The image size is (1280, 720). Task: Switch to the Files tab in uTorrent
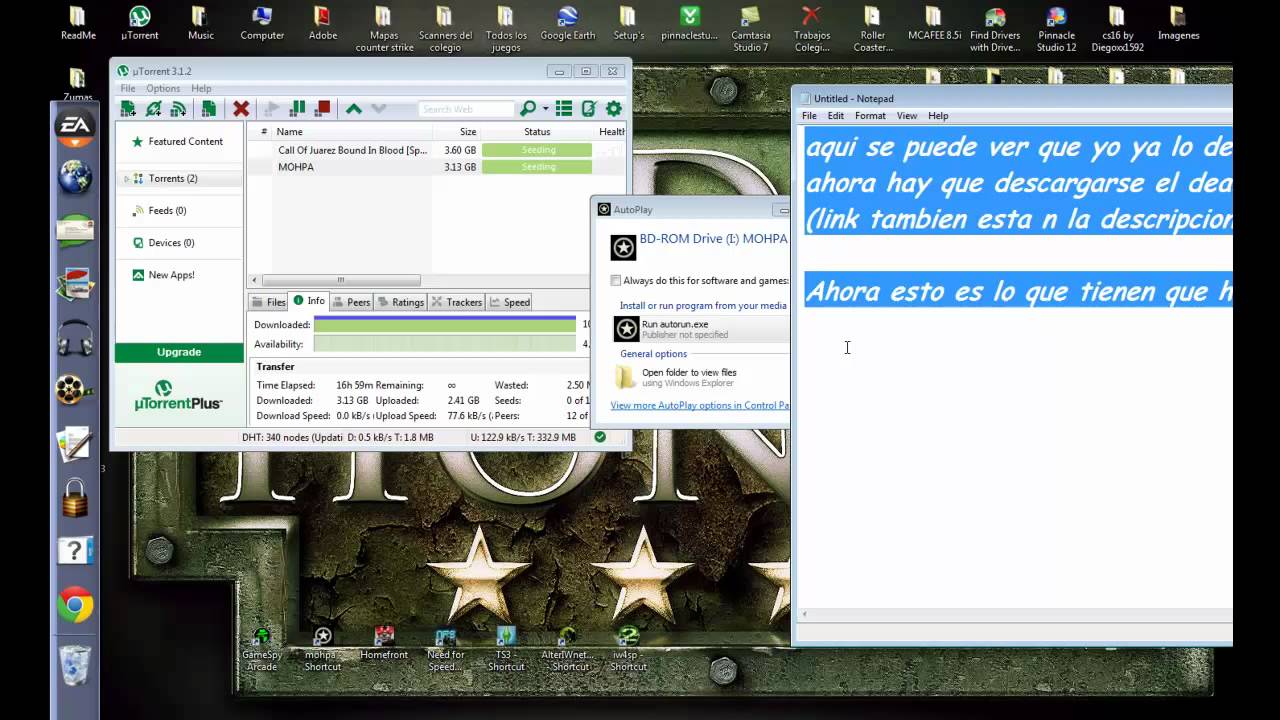click(x=268, y=302)
